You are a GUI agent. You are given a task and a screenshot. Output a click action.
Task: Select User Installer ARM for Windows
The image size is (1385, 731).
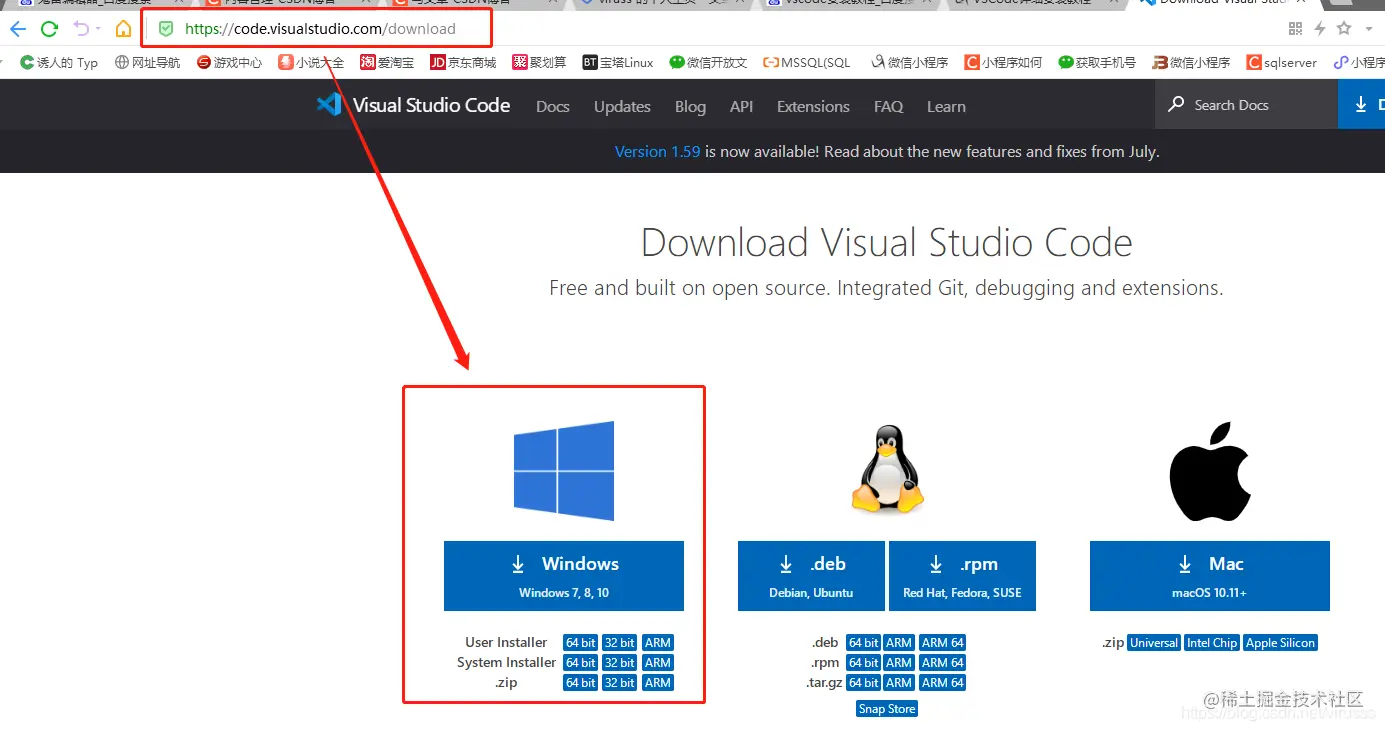tap(658, 643)
